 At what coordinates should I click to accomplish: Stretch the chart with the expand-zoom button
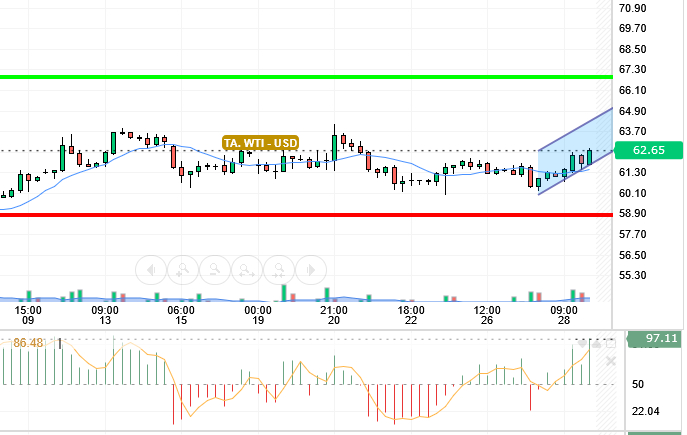[x=247, y=270]
